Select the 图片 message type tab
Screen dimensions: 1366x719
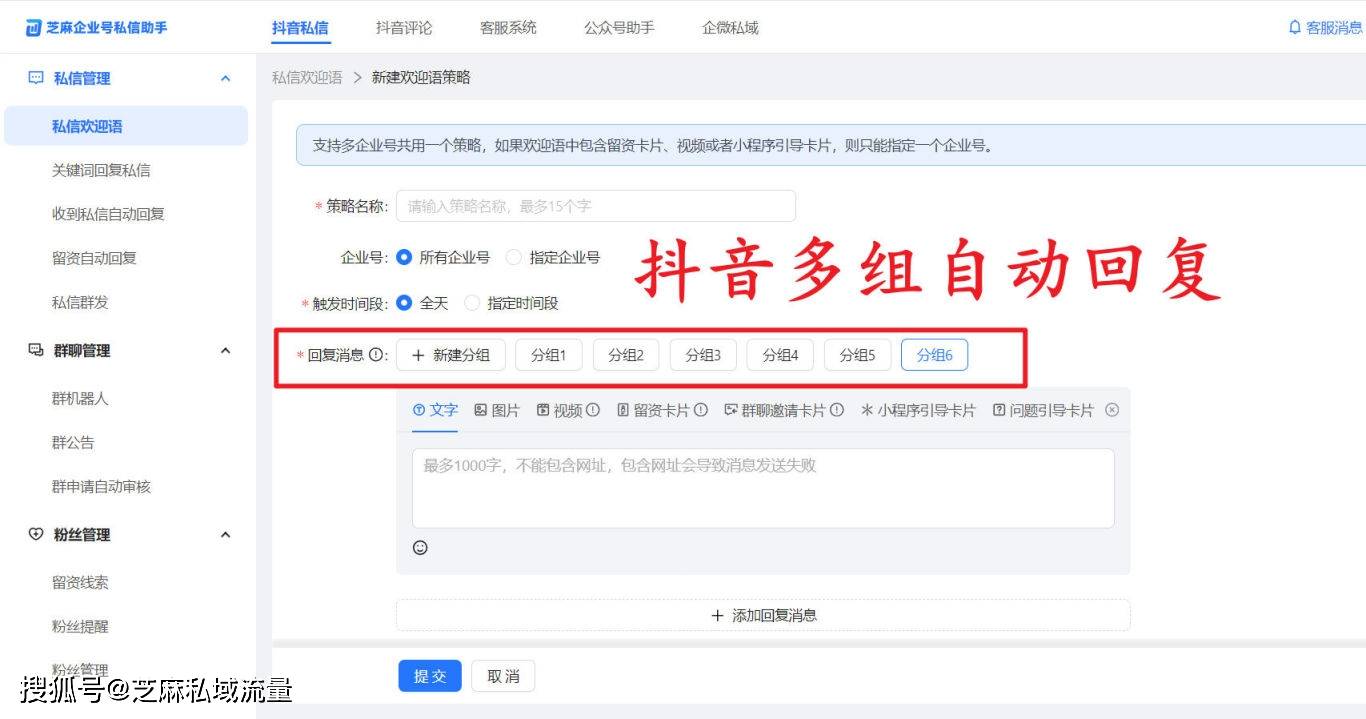[497, 410]
